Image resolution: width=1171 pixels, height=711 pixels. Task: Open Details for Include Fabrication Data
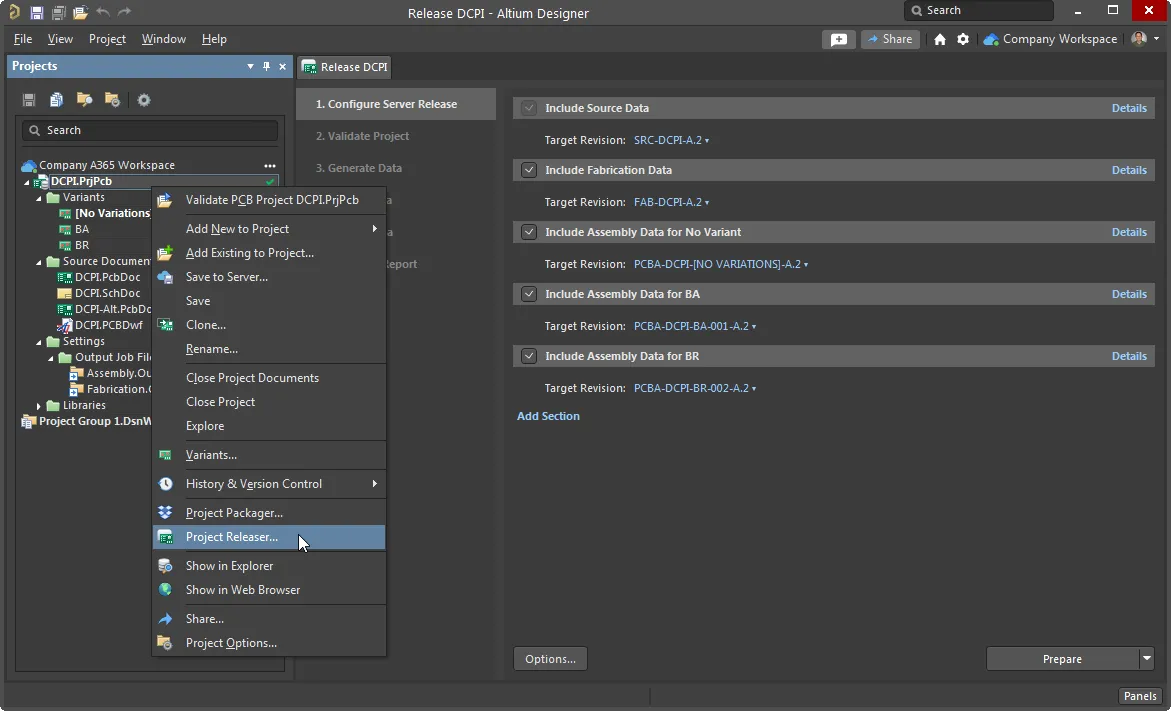1129,170
